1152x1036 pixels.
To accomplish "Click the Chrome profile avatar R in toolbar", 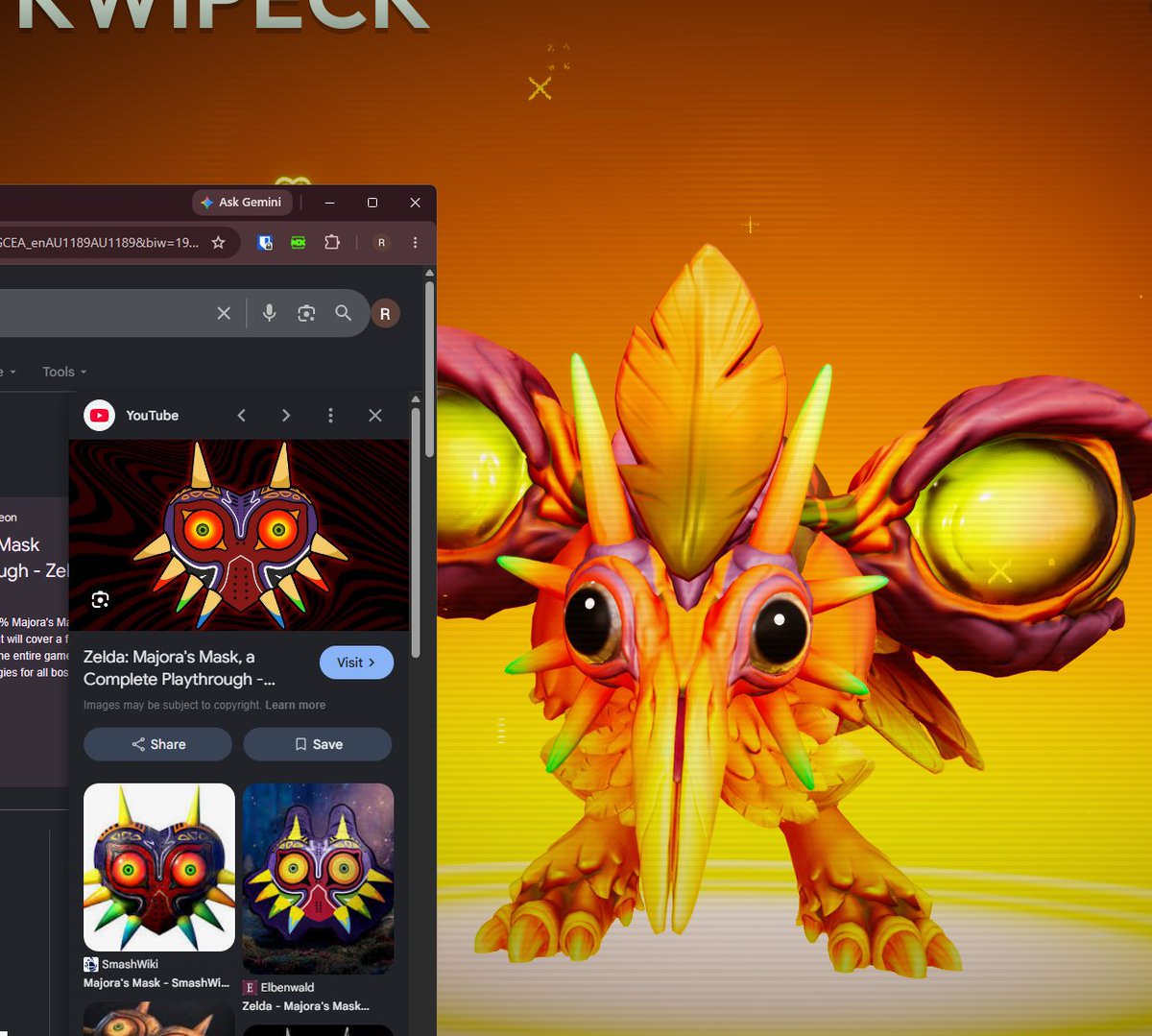I will click(381, 243).
